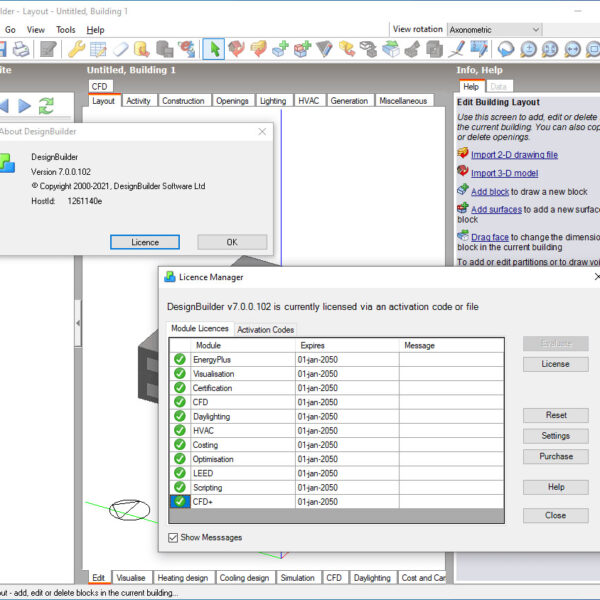
Task: Follow the Add block help link
Action: tap(490, 192)
